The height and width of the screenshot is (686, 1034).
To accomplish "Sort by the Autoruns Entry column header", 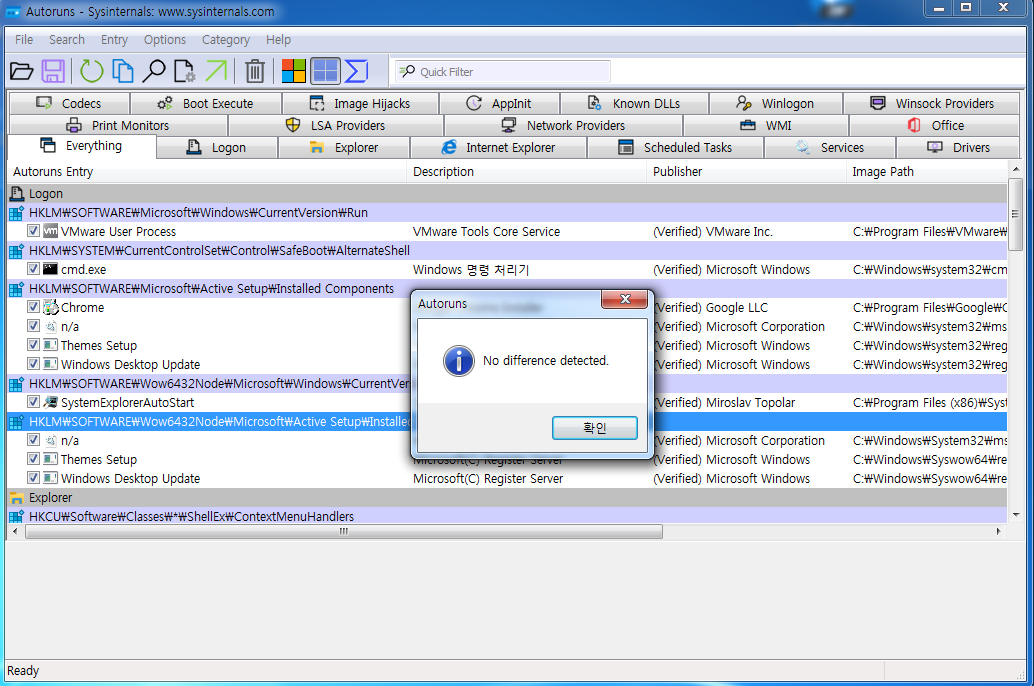I will pyautogui.click(x=207, y=172).
